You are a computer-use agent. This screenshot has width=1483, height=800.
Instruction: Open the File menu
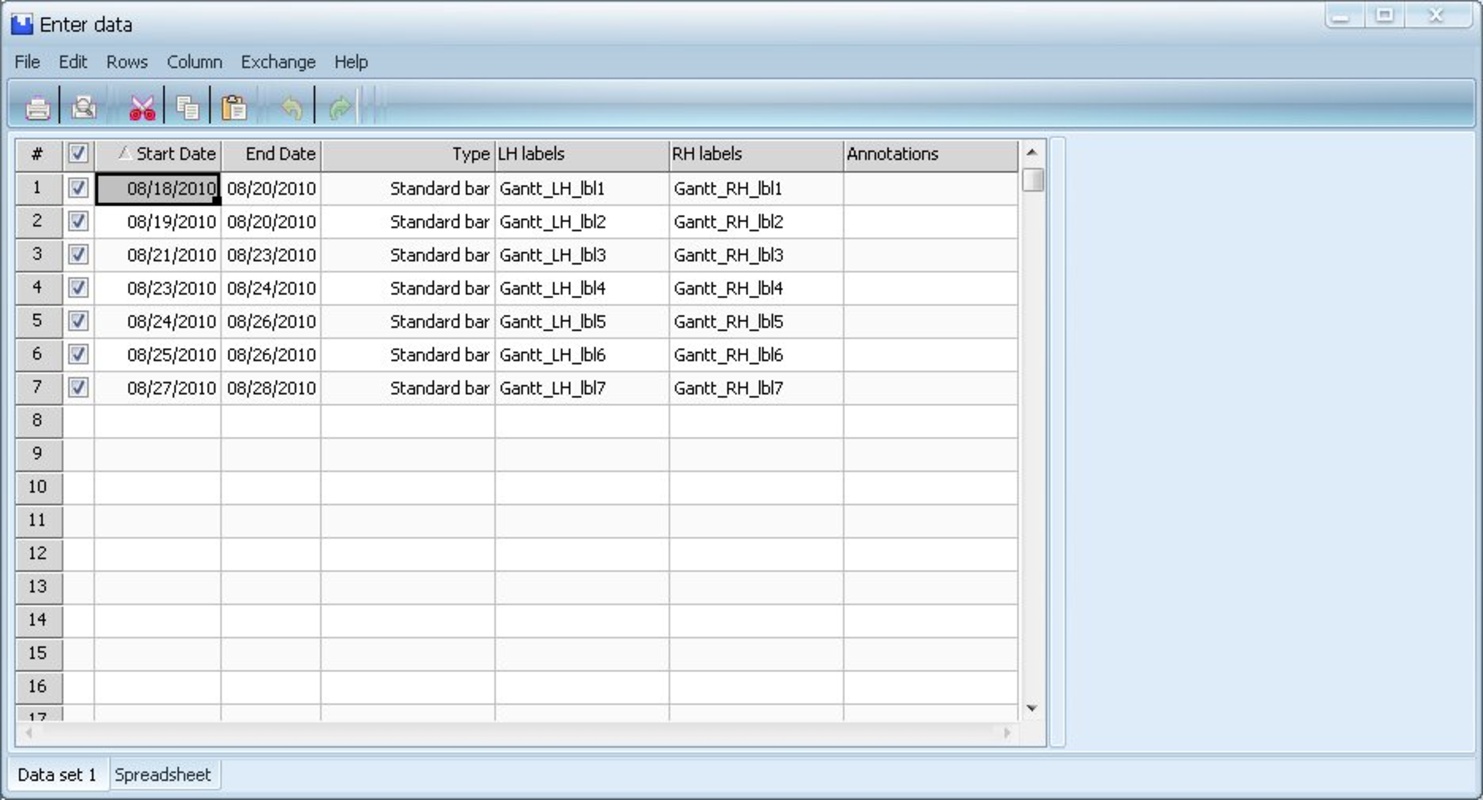[27, 62]
